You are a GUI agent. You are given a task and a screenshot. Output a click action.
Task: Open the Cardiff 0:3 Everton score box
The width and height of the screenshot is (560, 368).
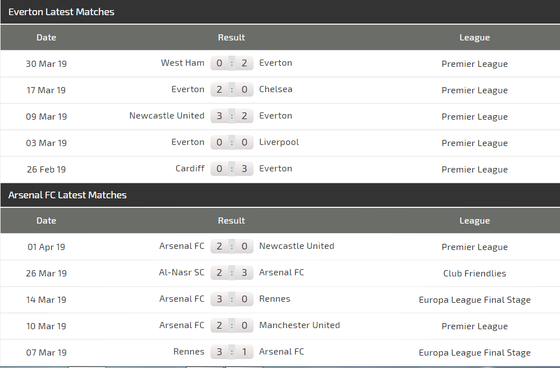(231, 169)
